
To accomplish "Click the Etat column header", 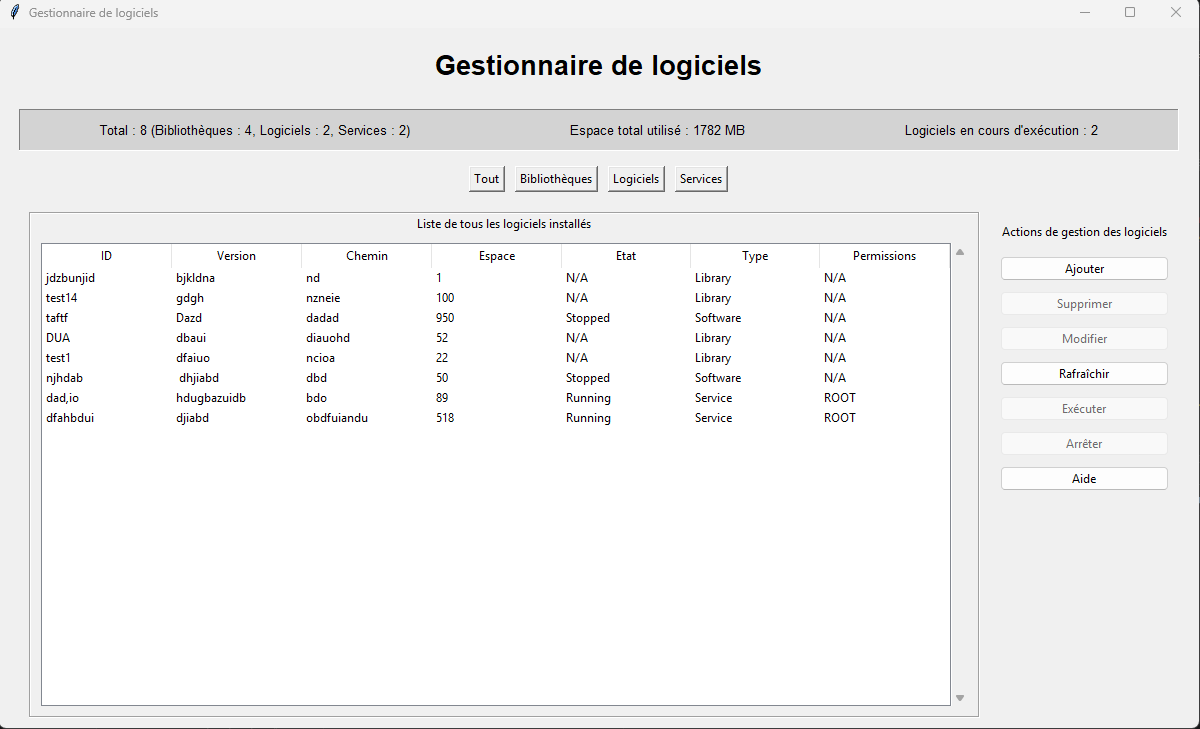I will click(626, 256).
